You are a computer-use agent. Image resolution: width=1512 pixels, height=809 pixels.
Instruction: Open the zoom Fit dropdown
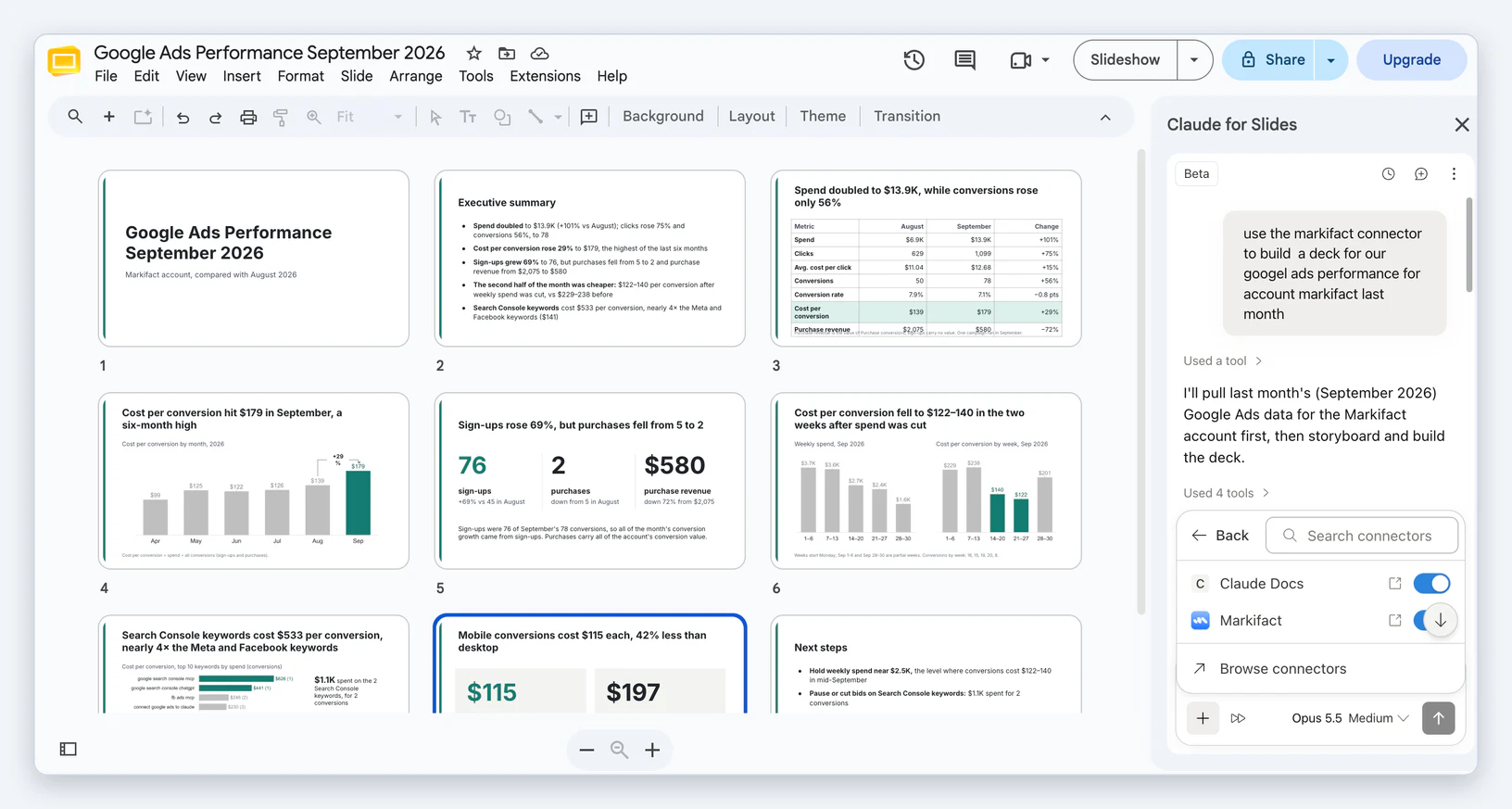point(369,117)
